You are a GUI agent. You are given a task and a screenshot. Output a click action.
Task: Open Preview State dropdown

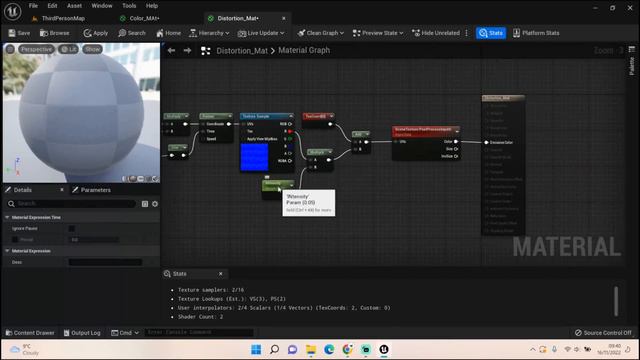coord(378,33)
